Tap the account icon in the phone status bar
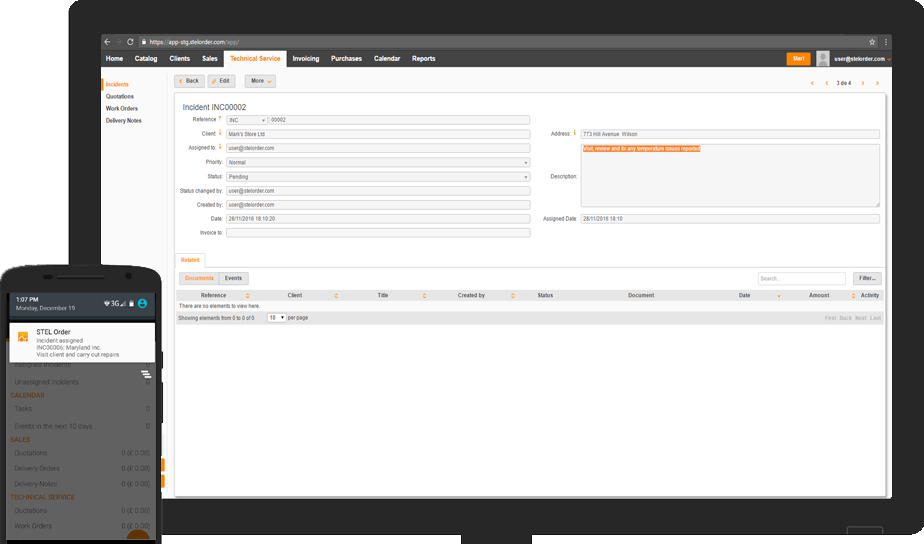 [142, 304]
